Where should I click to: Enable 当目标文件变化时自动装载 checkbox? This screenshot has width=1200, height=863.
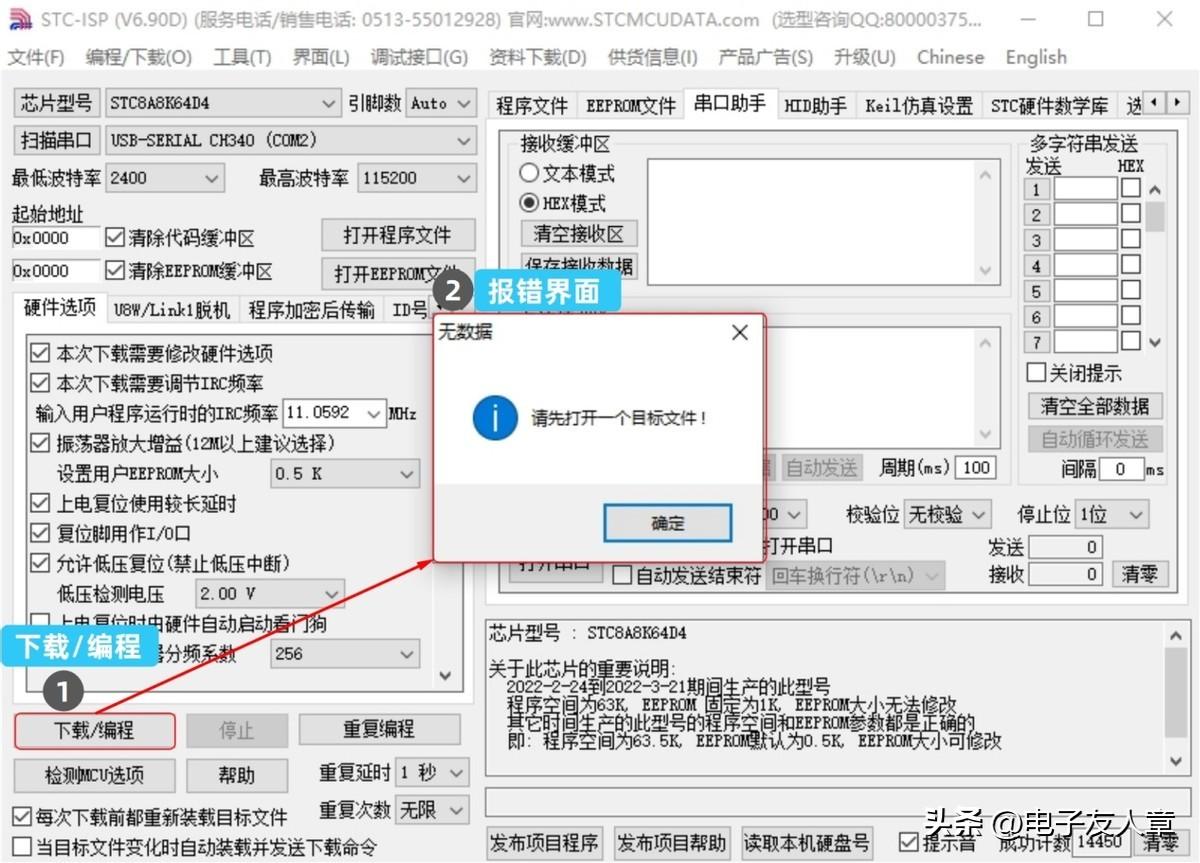tap(21, 847)
